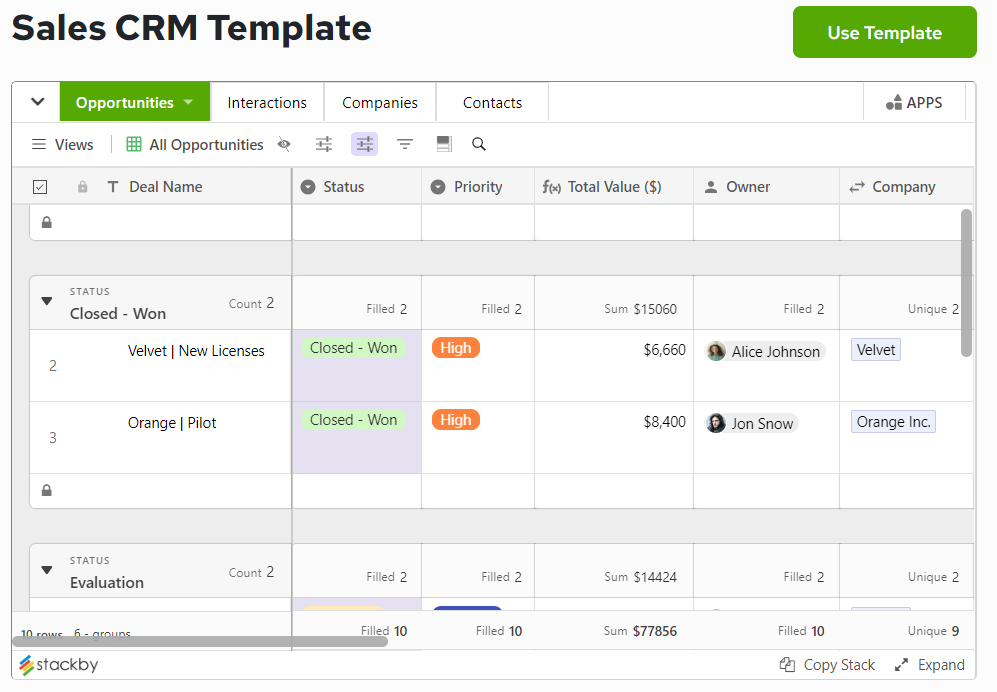Open the table list chevron dropdown

(x=38, y=102)
